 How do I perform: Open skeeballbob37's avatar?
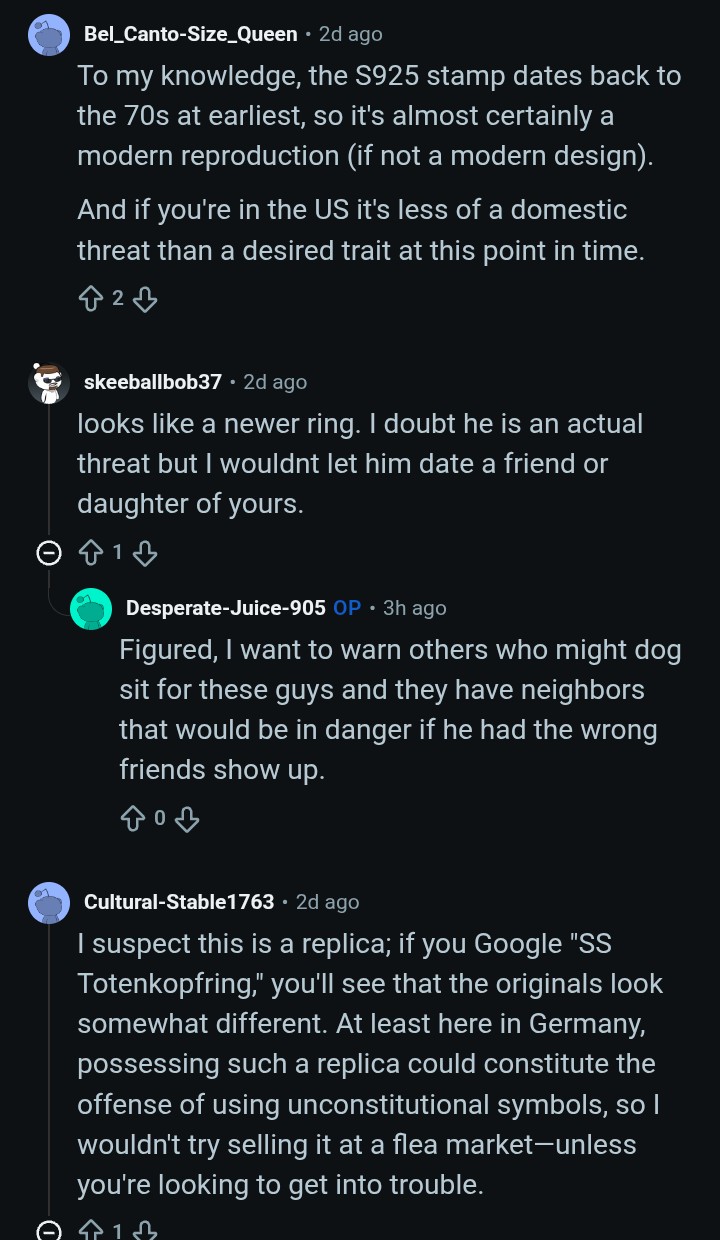click(x=49, y=382)
